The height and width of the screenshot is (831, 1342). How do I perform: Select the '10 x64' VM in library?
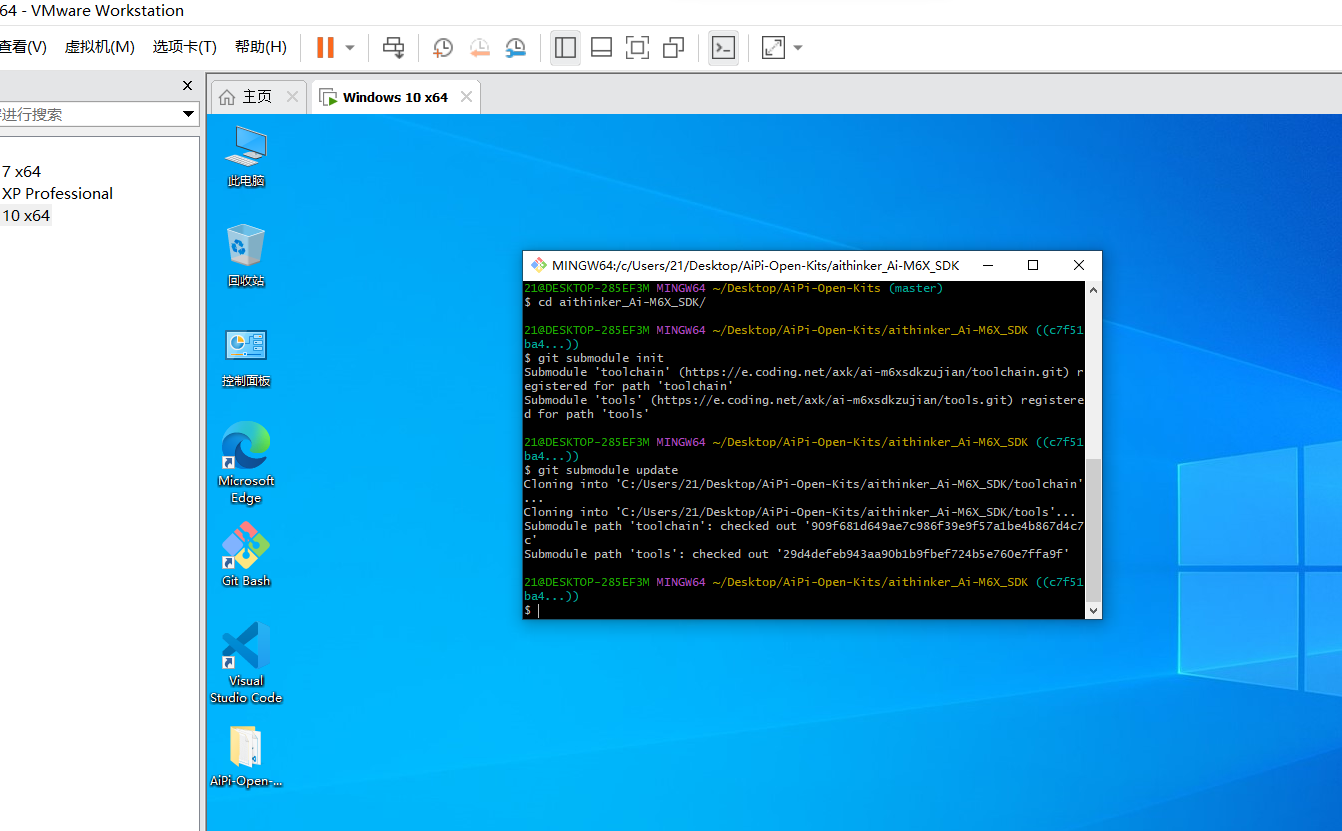(26, 215)
